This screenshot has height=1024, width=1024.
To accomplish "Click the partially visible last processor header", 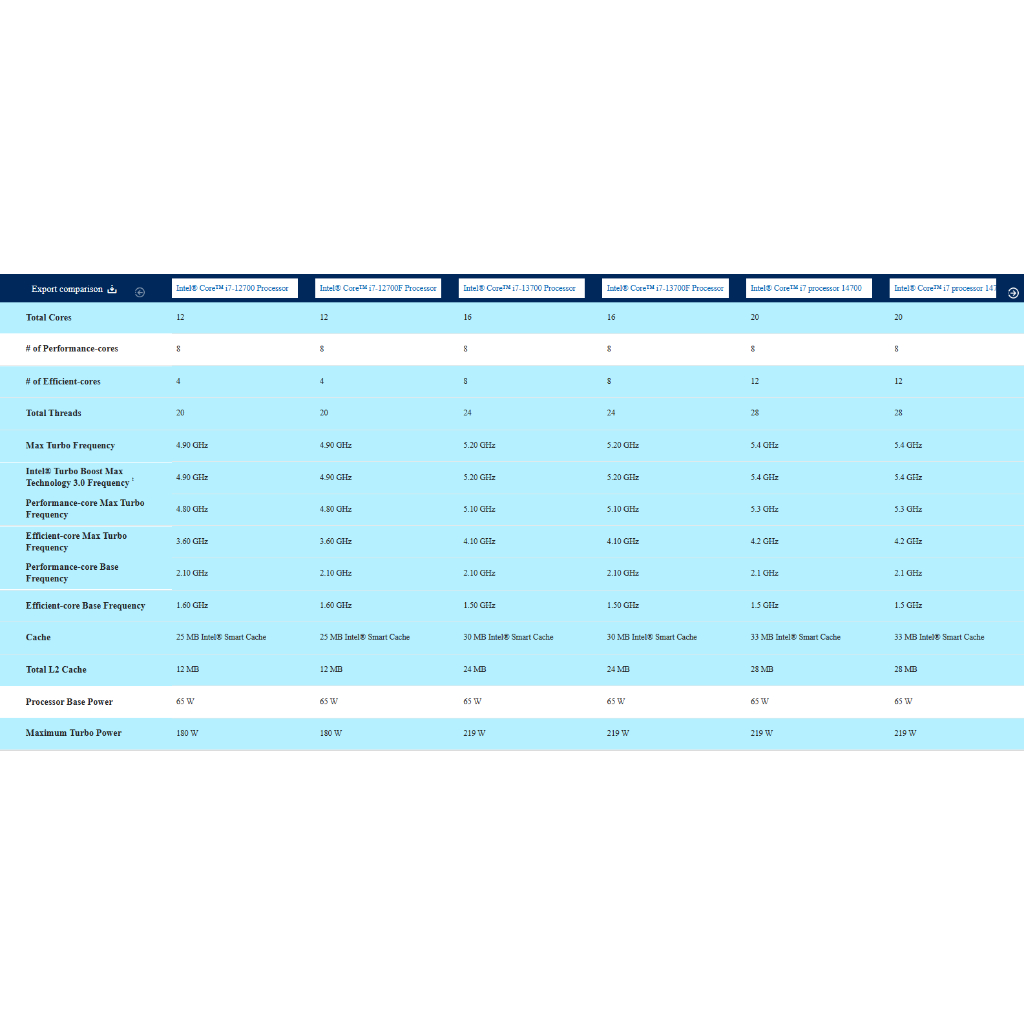I will point(943,288).
